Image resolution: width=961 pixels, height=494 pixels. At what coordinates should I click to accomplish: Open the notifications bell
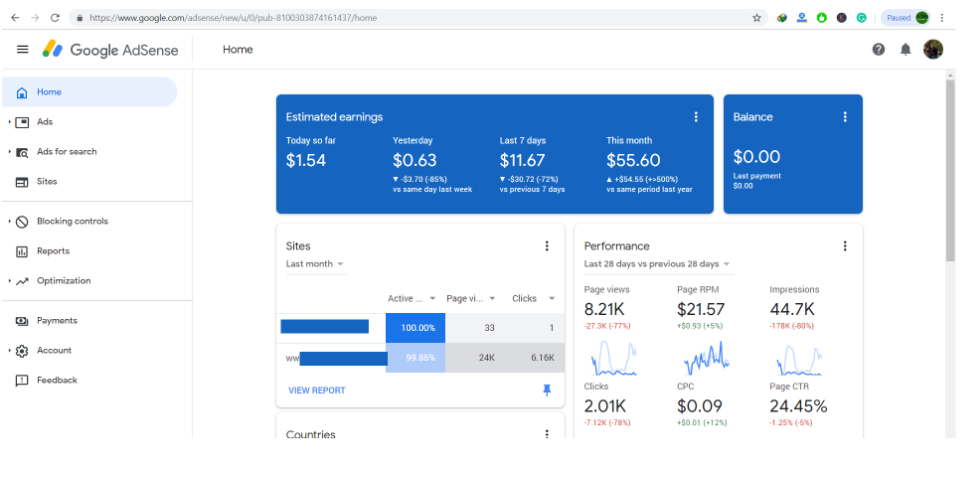pos(905,50)
